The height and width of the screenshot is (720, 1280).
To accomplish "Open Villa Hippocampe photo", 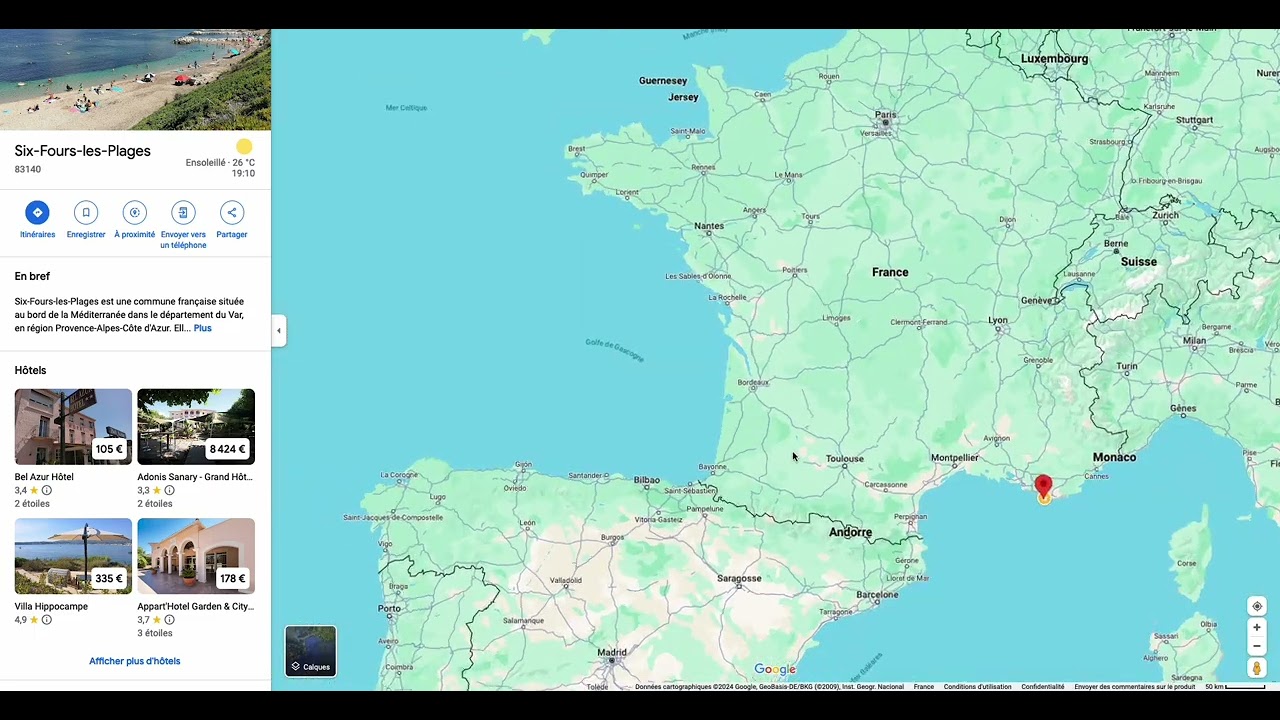I will point(73,555).
